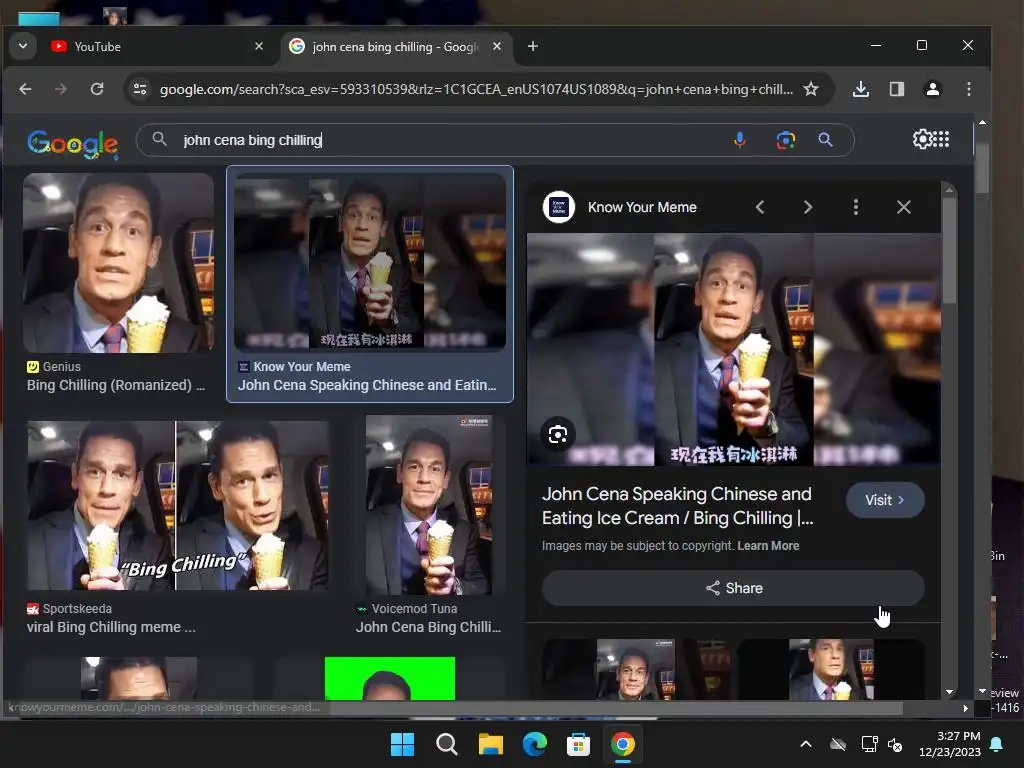The height and width of the screenshot is (768, 1024).
Task: Open Voicemod Tuna image result
Action: [428, 505]
